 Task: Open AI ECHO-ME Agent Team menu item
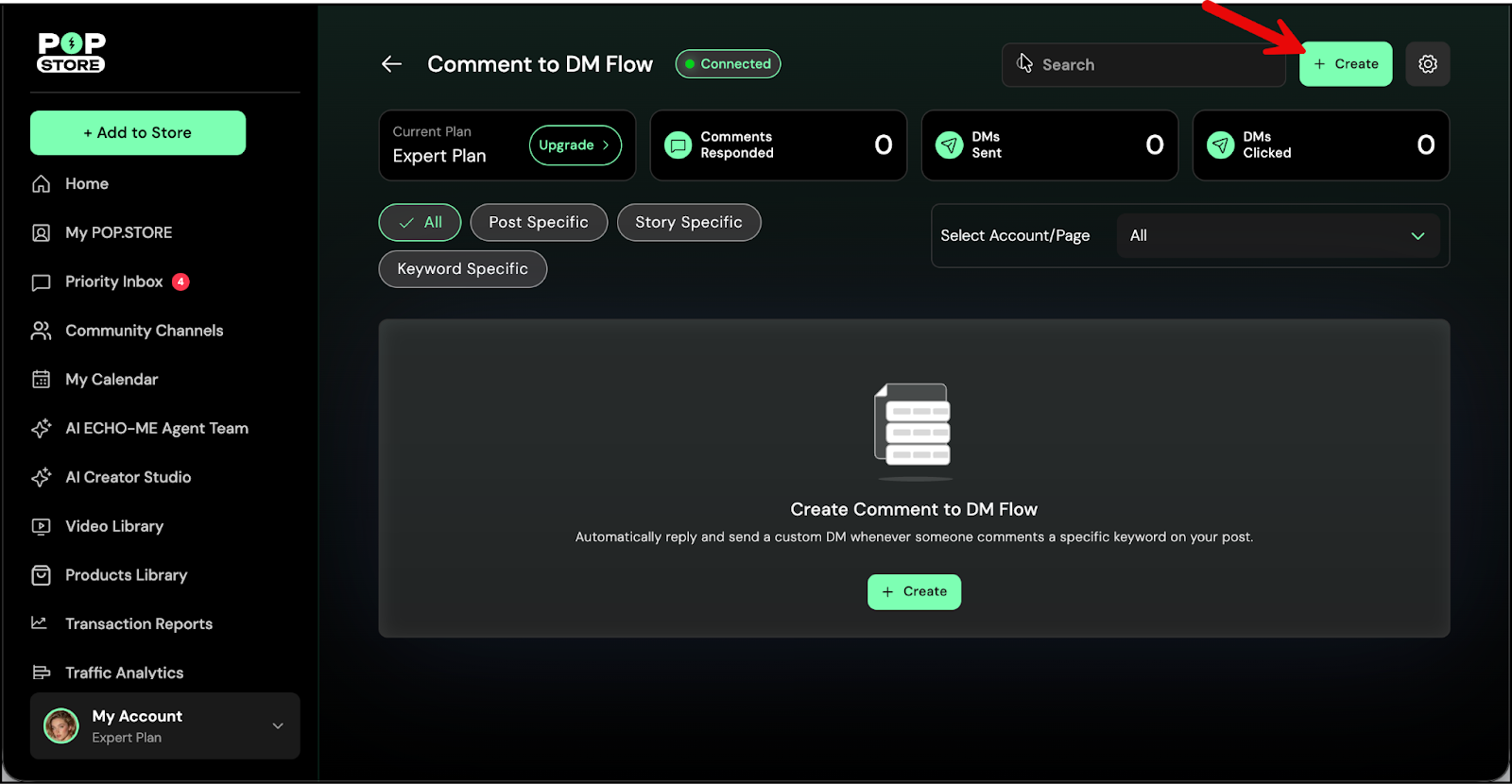[156, 429]
